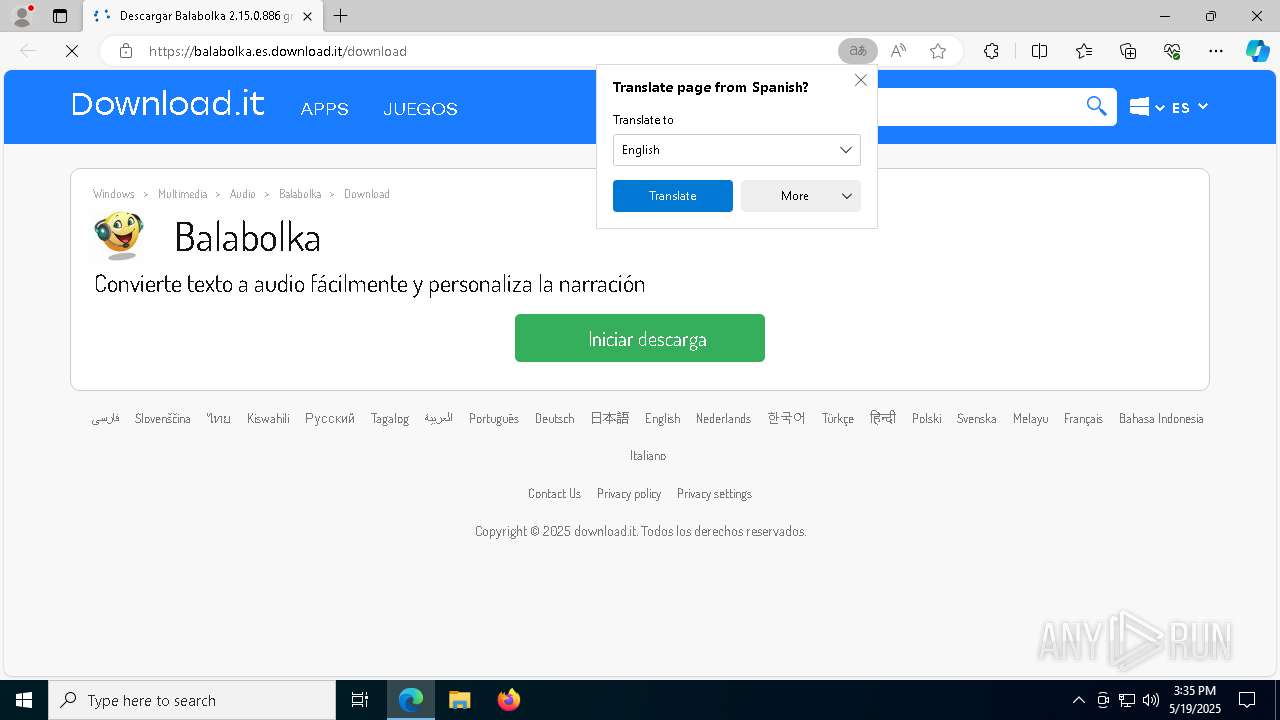The image size is (1280, 720).
Task: Switch language to Bahasa Indonesia
Action: 1161,418
